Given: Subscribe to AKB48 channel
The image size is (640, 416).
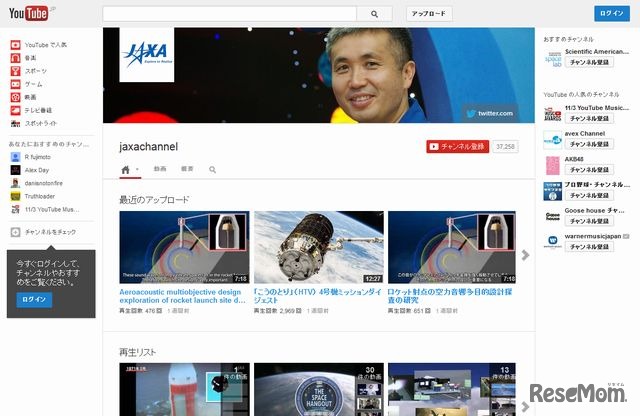Looking at the screenshot, I should click(589, 170).
